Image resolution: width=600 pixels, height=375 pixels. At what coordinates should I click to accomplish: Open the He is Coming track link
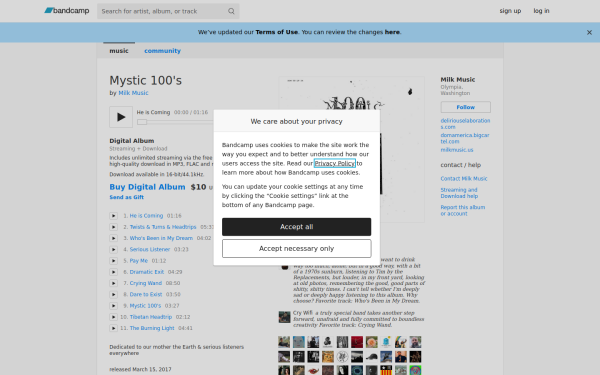coord(146,216)
